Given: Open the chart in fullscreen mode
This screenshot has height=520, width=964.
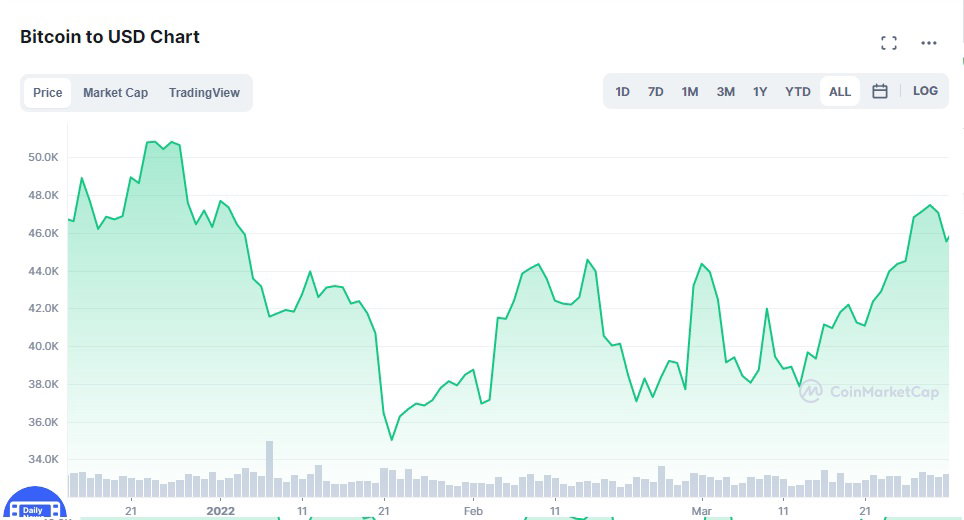Looking at the screenshot, I should (x=888, y=42).
